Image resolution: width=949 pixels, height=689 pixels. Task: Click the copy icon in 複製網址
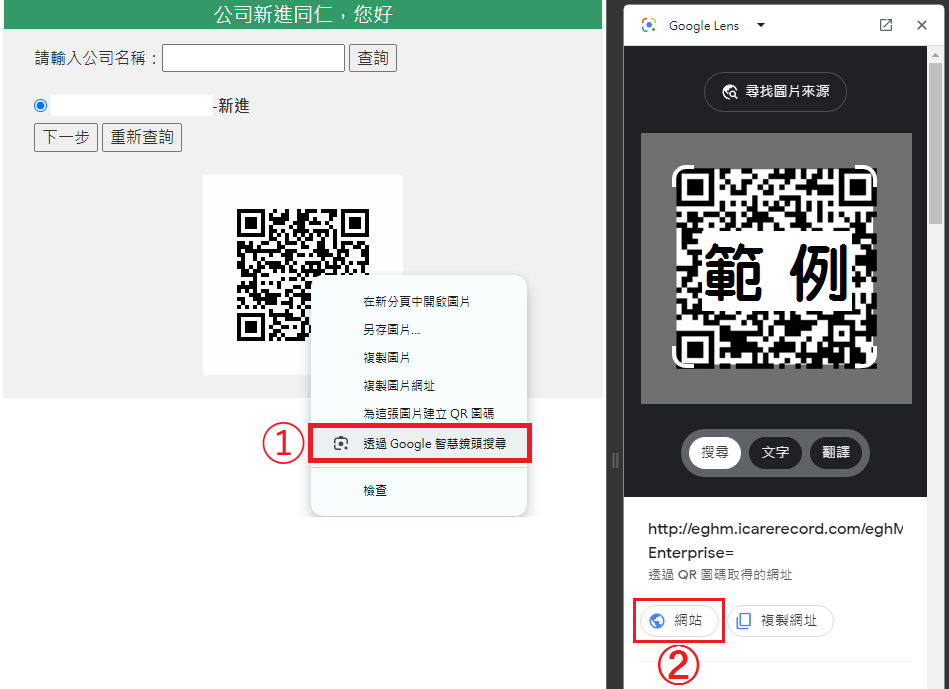coord(744,621)
